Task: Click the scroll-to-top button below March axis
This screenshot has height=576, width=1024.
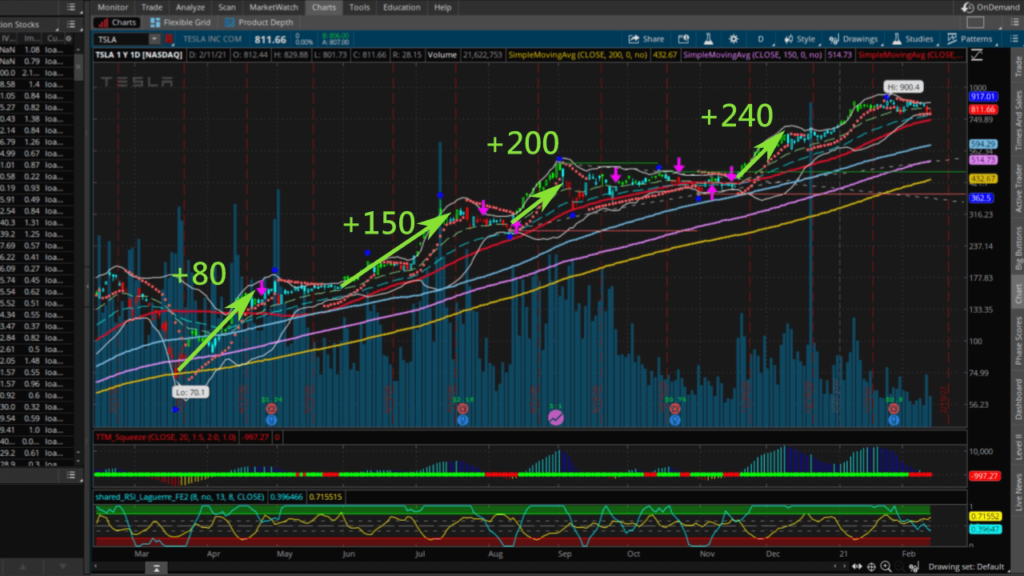Action: pos(156,568)
